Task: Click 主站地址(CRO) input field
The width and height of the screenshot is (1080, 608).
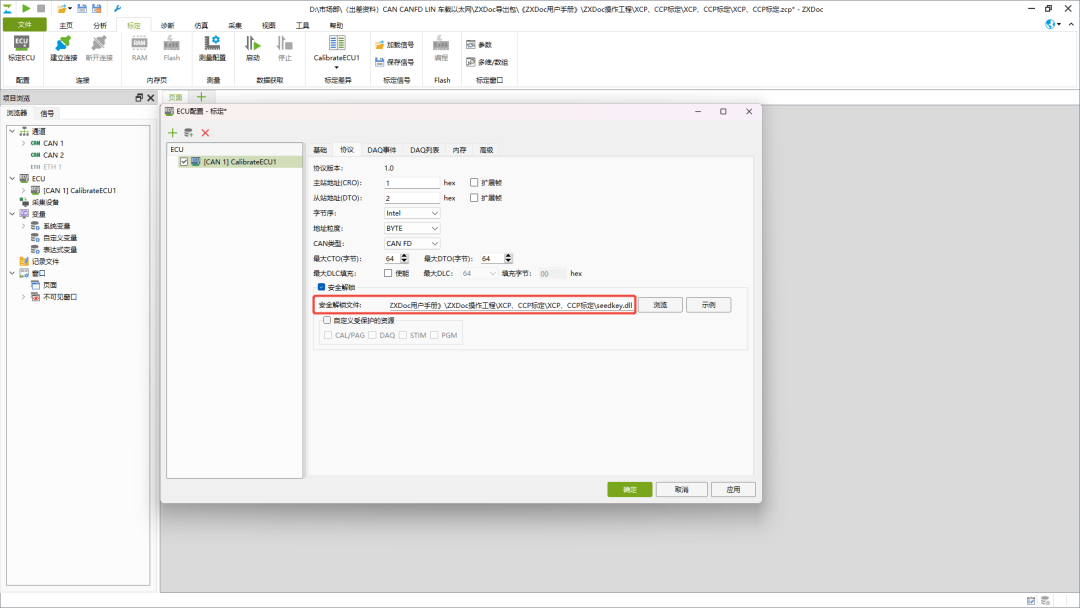Action: 411,183
